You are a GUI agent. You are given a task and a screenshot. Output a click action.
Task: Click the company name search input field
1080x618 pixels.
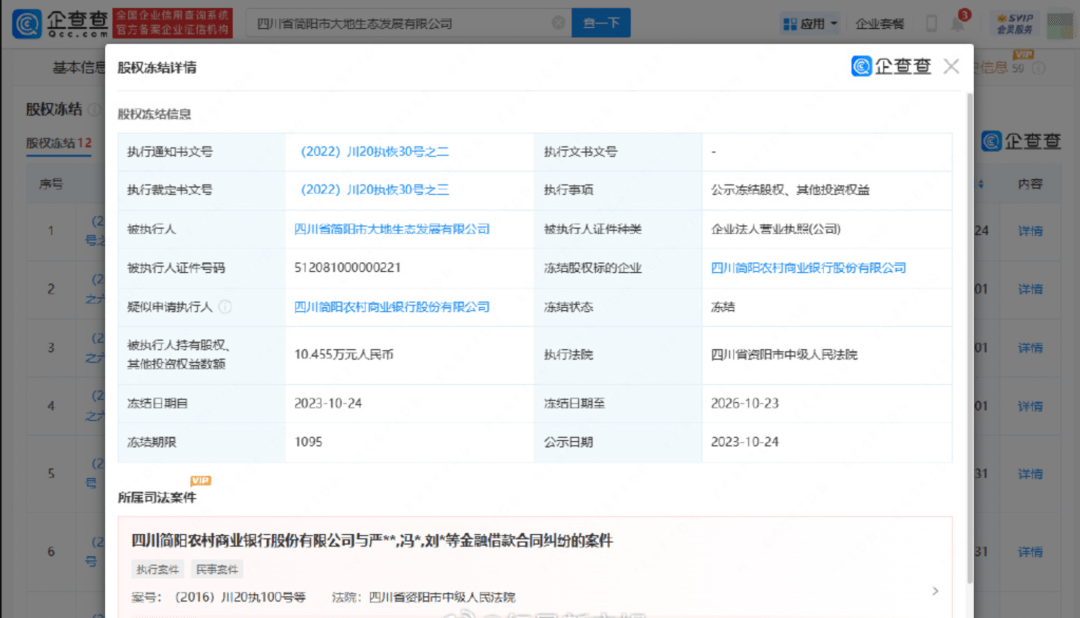coord(400,23)
